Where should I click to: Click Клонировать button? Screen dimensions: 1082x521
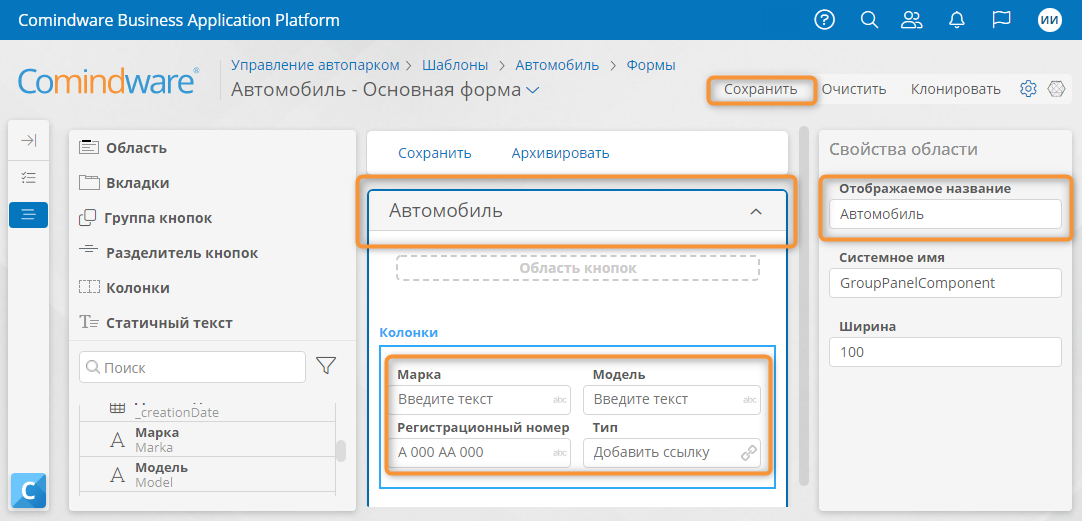click(x=956, y=89)
